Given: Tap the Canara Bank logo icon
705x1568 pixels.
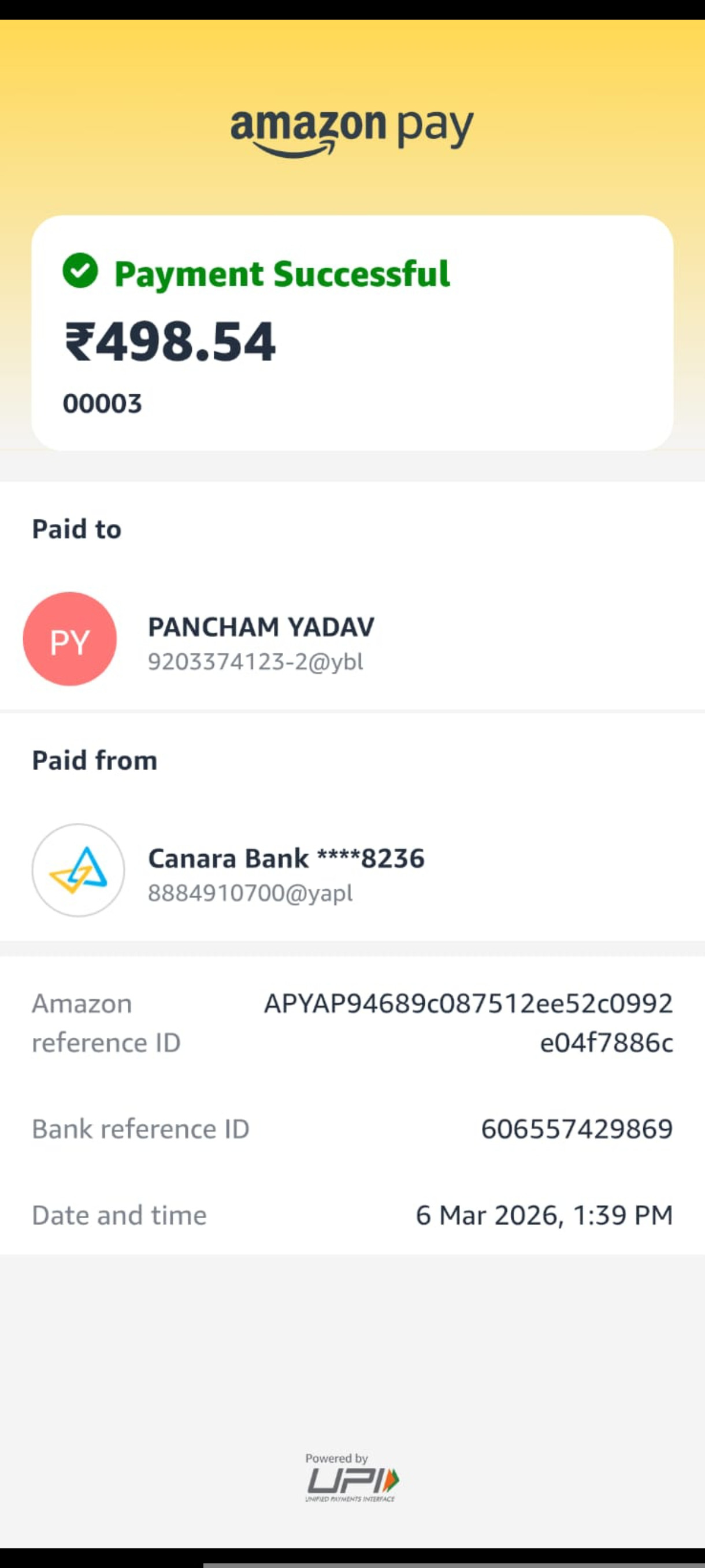Looking at the screenshot, I should tap(79, 870).
